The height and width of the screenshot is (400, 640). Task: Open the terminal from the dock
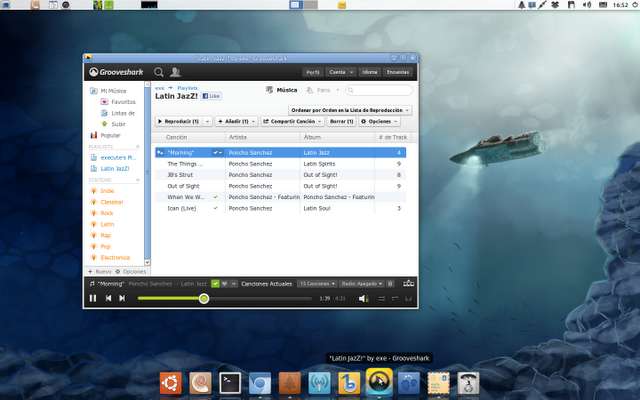point(229,382)
